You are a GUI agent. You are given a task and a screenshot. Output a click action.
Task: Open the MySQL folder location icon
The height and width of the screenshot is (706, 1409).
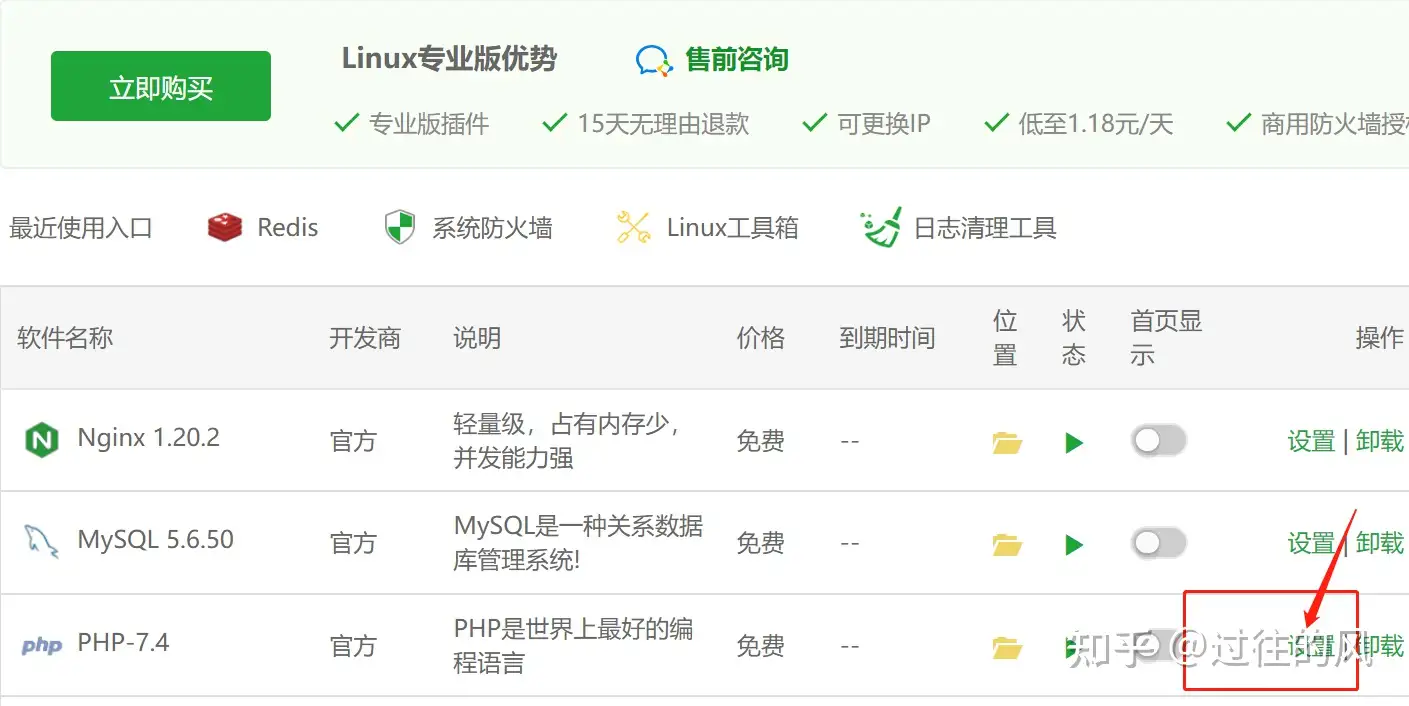[1006, 545]
